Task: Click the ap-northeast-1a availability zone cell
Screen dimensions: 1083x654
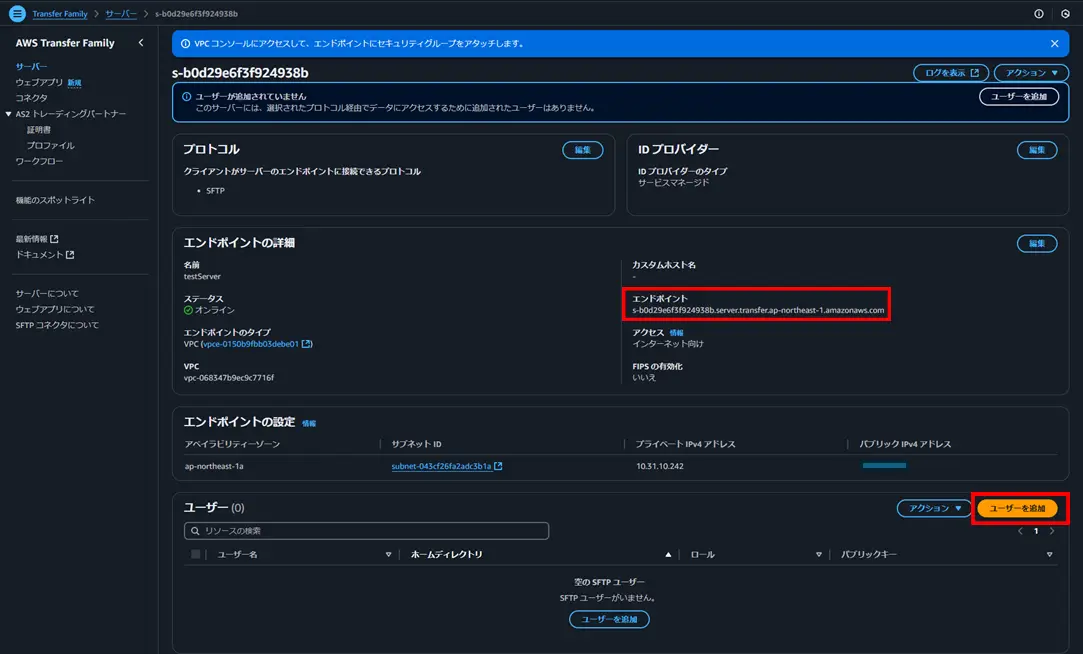Action: 214,466
